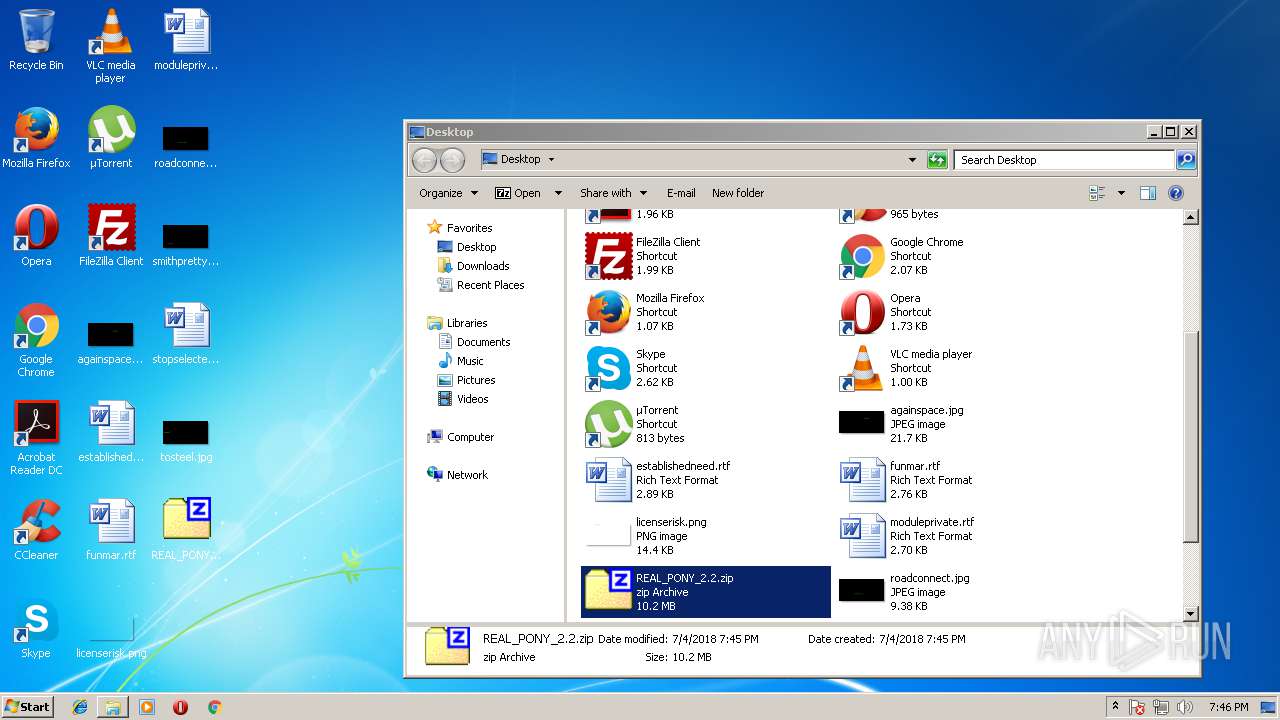Select moduleprivate.rtf in Explorer file list
The width and height of the screenshot is (1280, 720).
coord(960,536)
